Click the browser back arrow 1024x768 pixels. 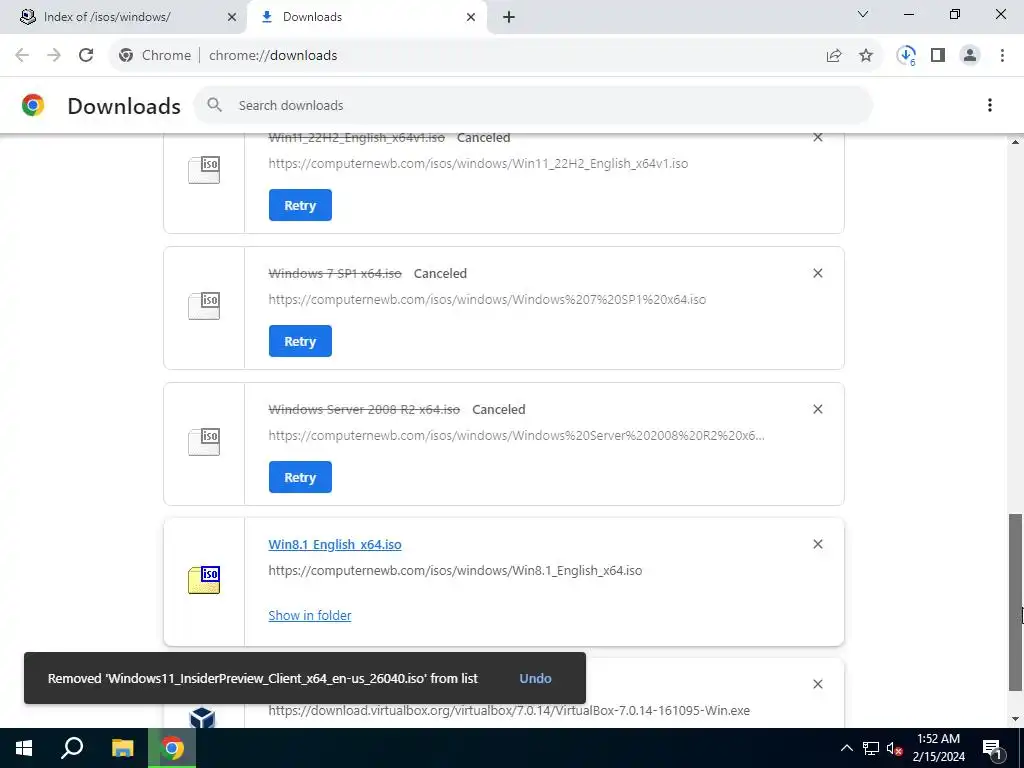(22, 56)
